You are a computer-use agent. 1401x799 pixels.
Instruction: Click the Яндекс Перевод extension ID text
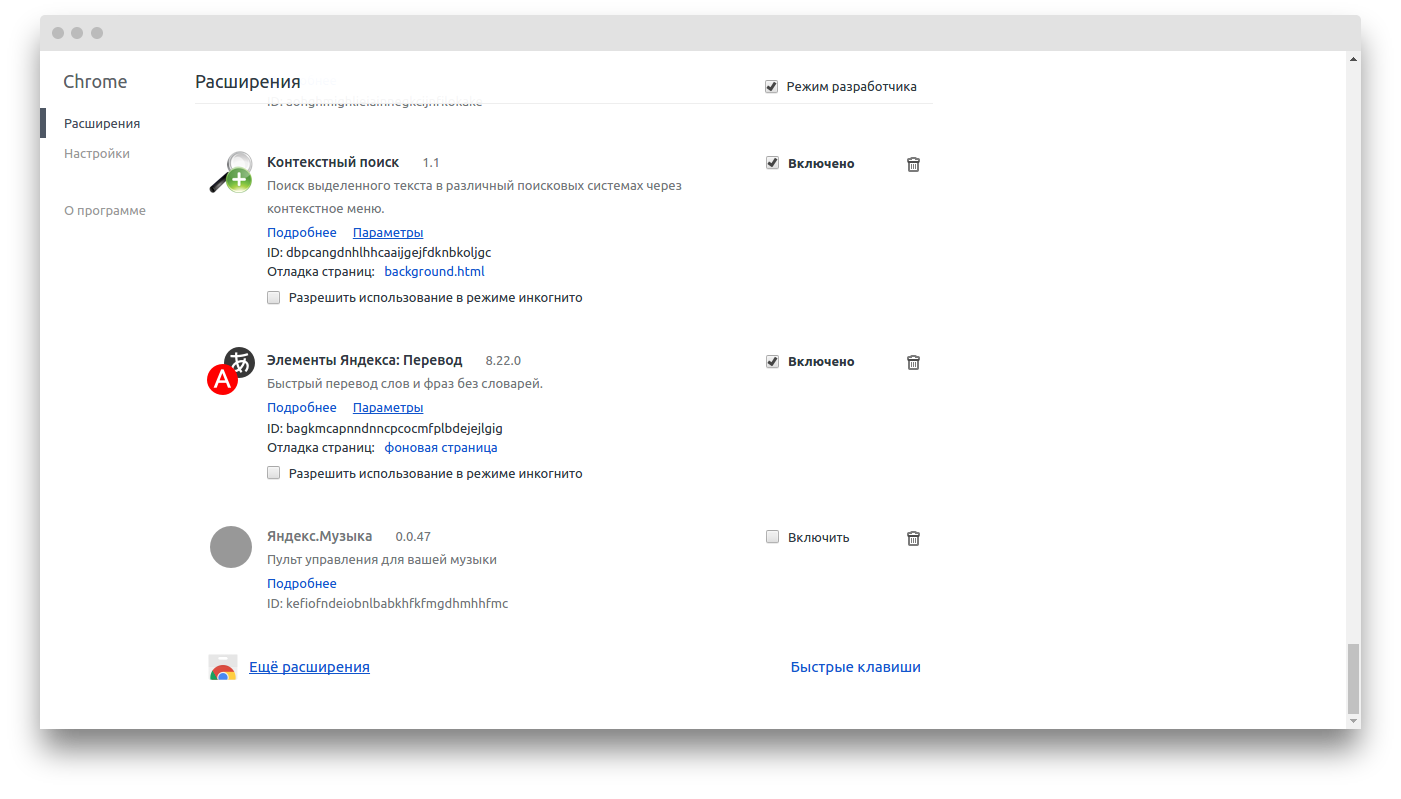tap(385, 428)
